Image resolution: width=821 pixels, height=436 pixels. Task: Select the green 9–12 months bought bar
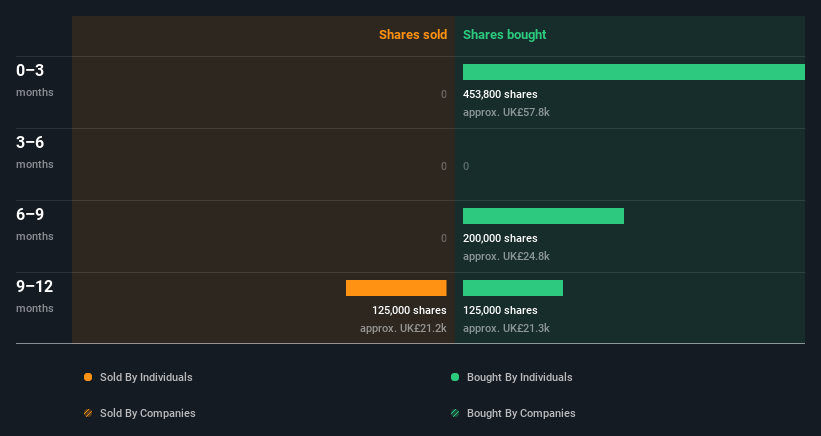click(x=513, y=288)
